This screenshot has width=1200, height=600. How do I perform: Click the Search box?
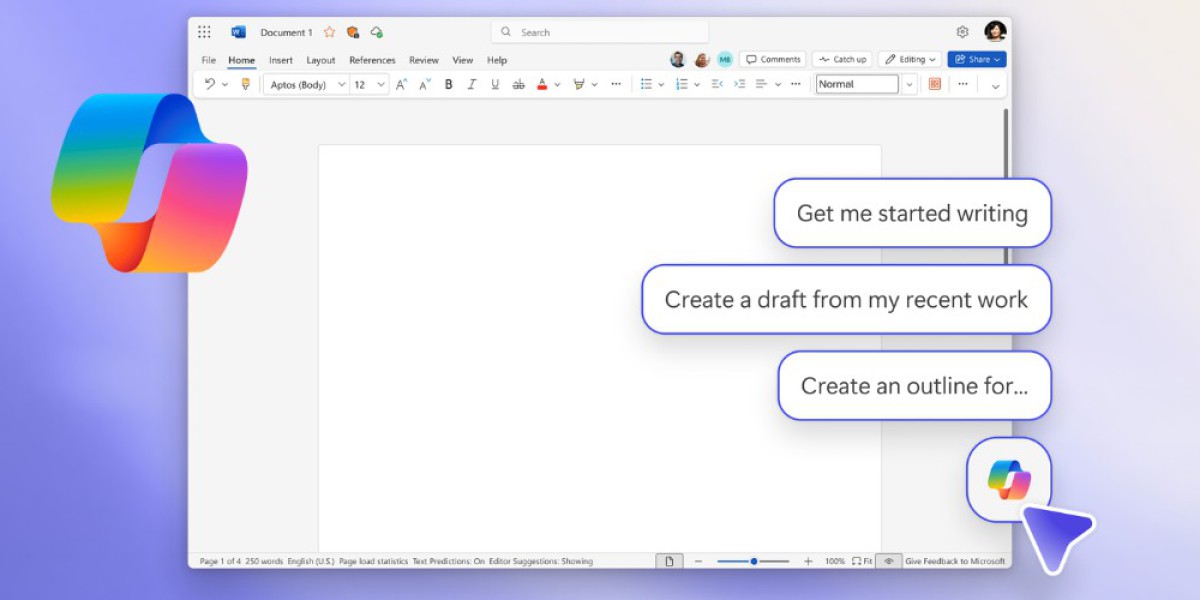(x=600, y=32)
